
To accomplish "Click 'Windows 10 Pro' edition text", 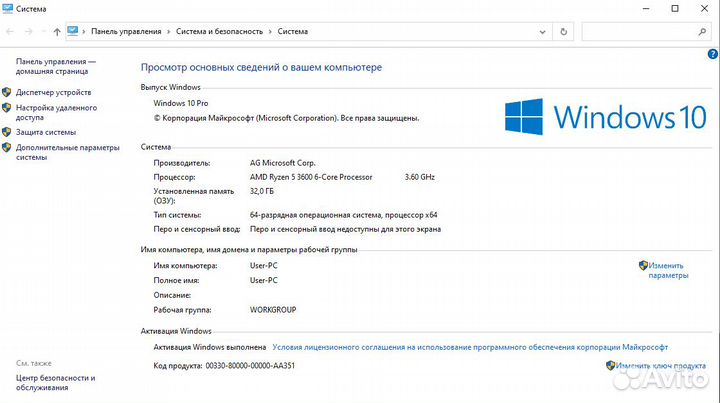I will tap(181, 103).
